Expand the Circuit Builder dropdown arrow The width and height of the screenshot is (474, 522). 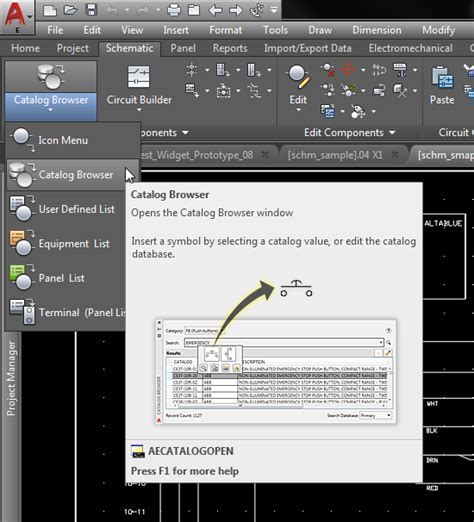click(139, 110)
